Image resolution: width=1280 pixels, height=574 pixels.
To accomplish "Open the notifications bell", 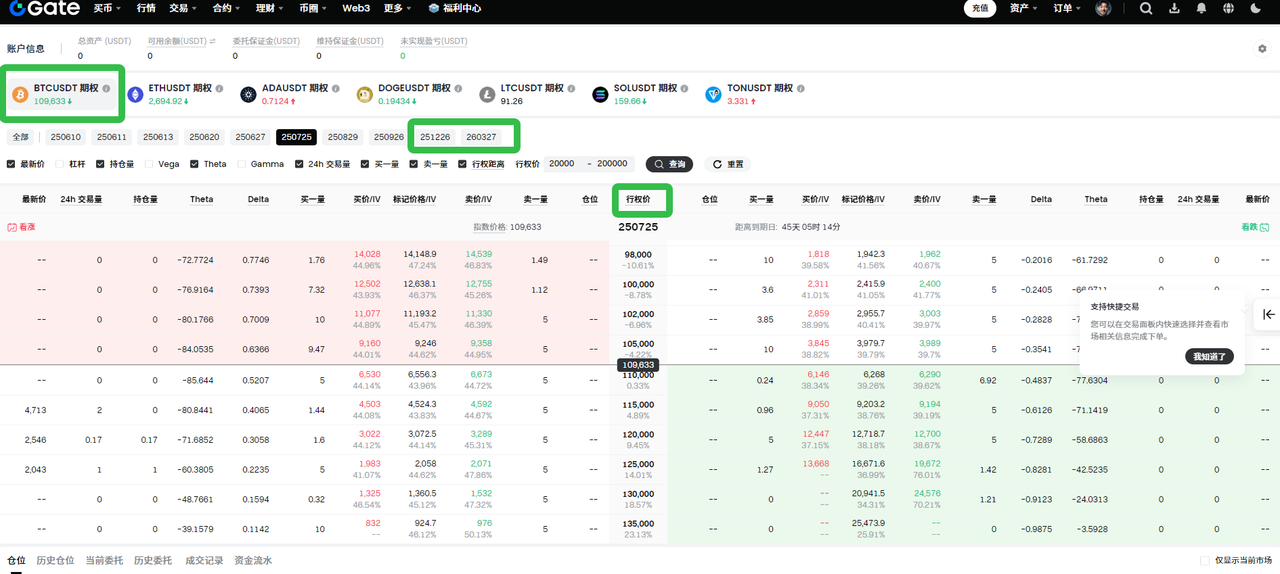I will (x=1201, y=8).
